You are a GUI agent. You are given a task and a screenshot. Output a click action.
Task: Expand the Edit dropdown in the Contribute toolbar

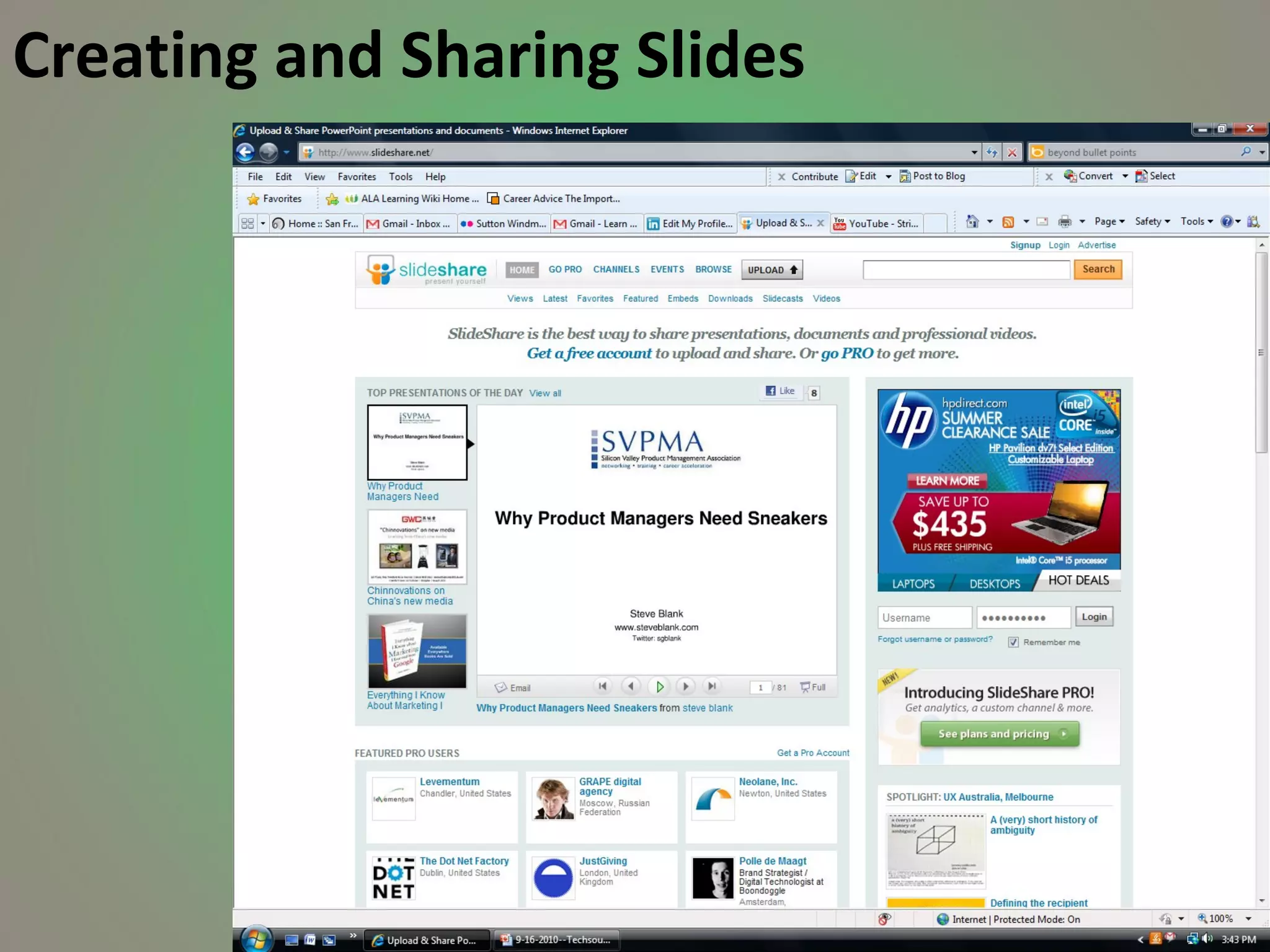coord(888,177)
